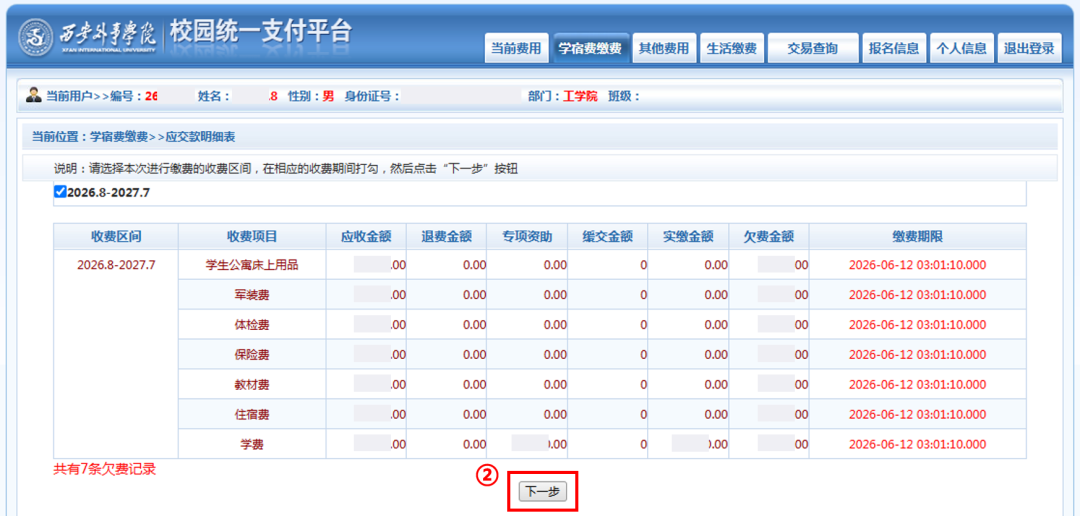1080x516 pixels.
Task: Click the payment deadline in the 学费 row
Action: point(917,445)
